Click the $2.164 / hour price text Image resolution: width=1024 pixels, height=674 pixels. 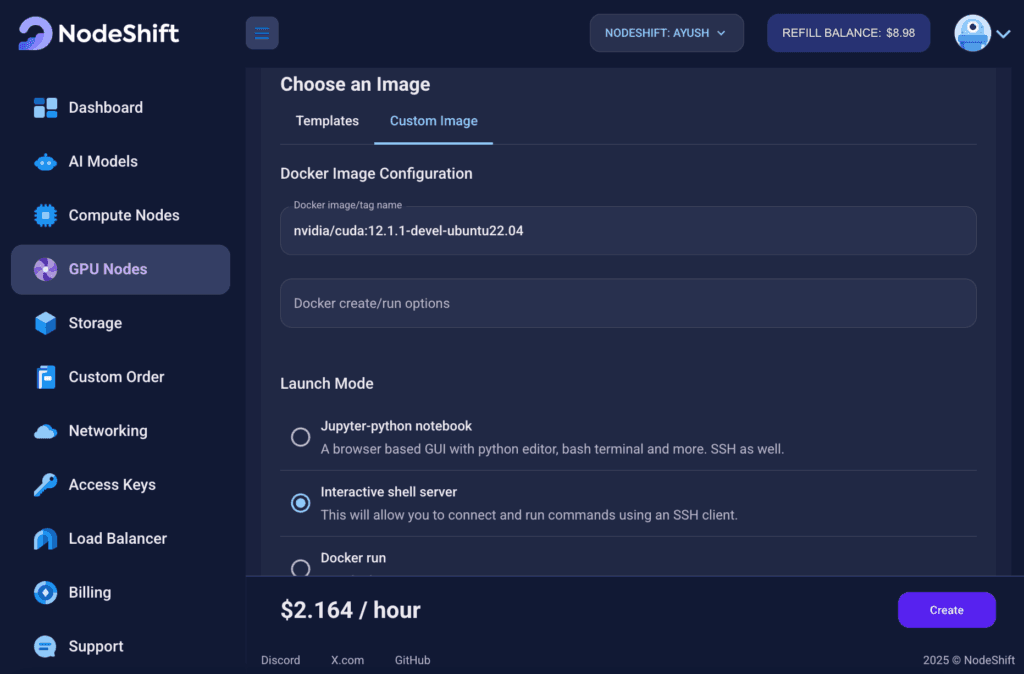point(351,610)
